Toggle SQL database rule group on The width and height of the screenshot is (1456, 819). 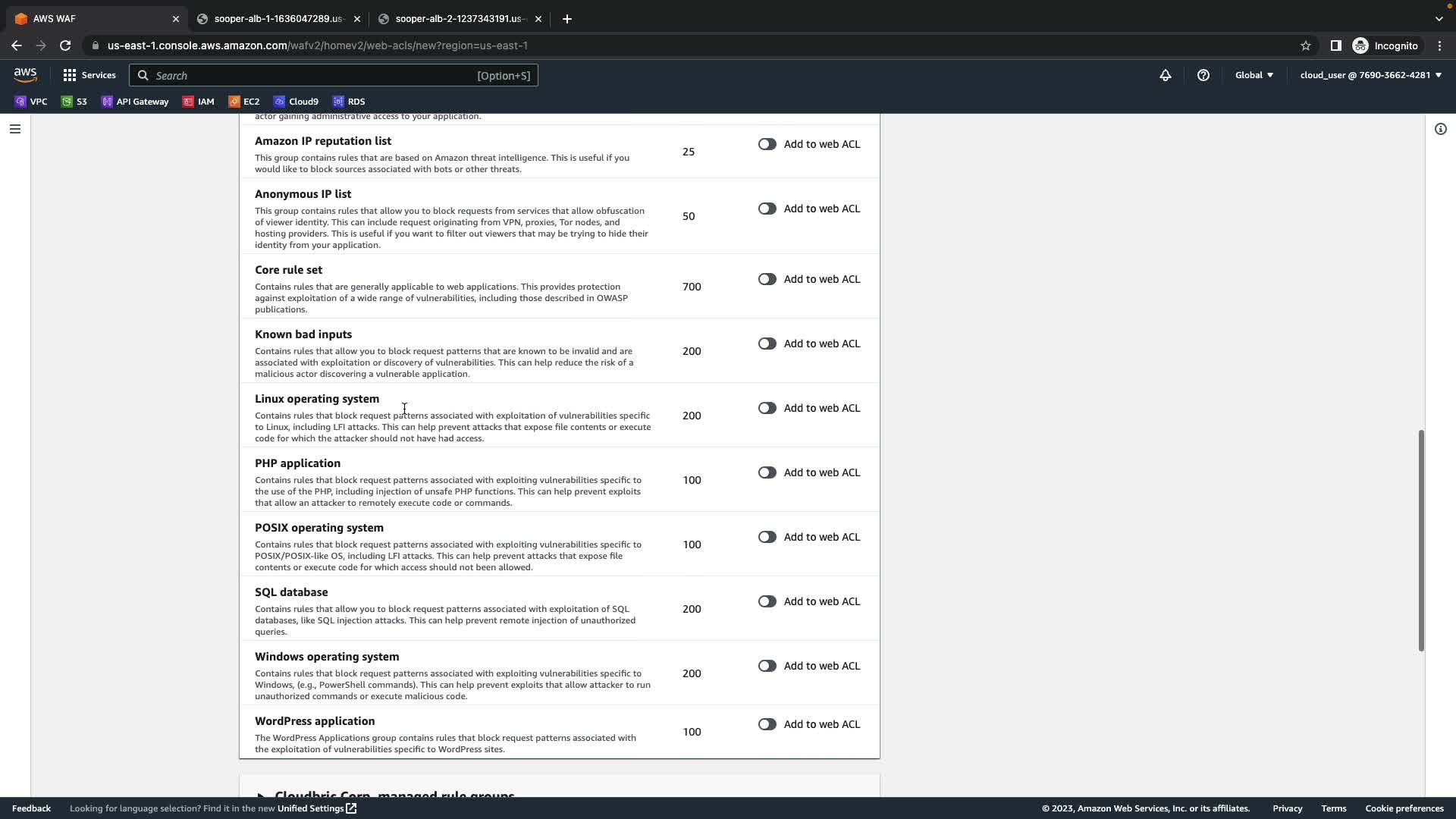coord(767,601)
